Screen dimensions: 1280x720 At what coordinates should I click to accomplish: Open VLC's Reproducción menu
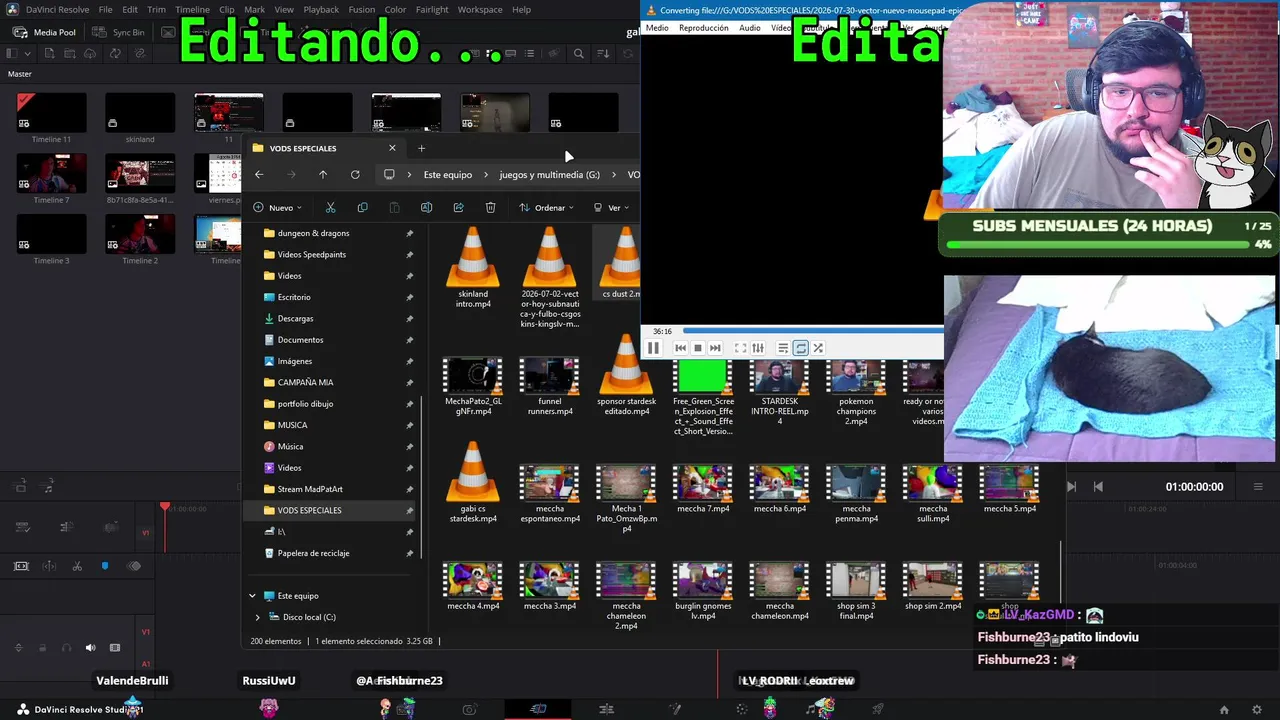click(x=704, y=28)
